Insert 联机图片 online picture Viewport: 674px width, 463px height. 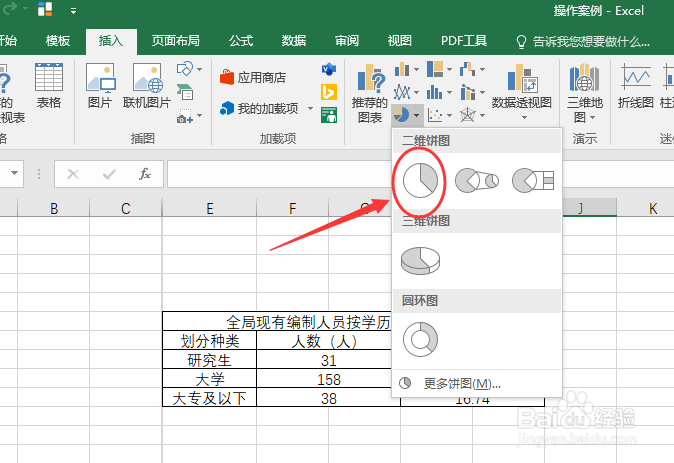coord(147,85)
